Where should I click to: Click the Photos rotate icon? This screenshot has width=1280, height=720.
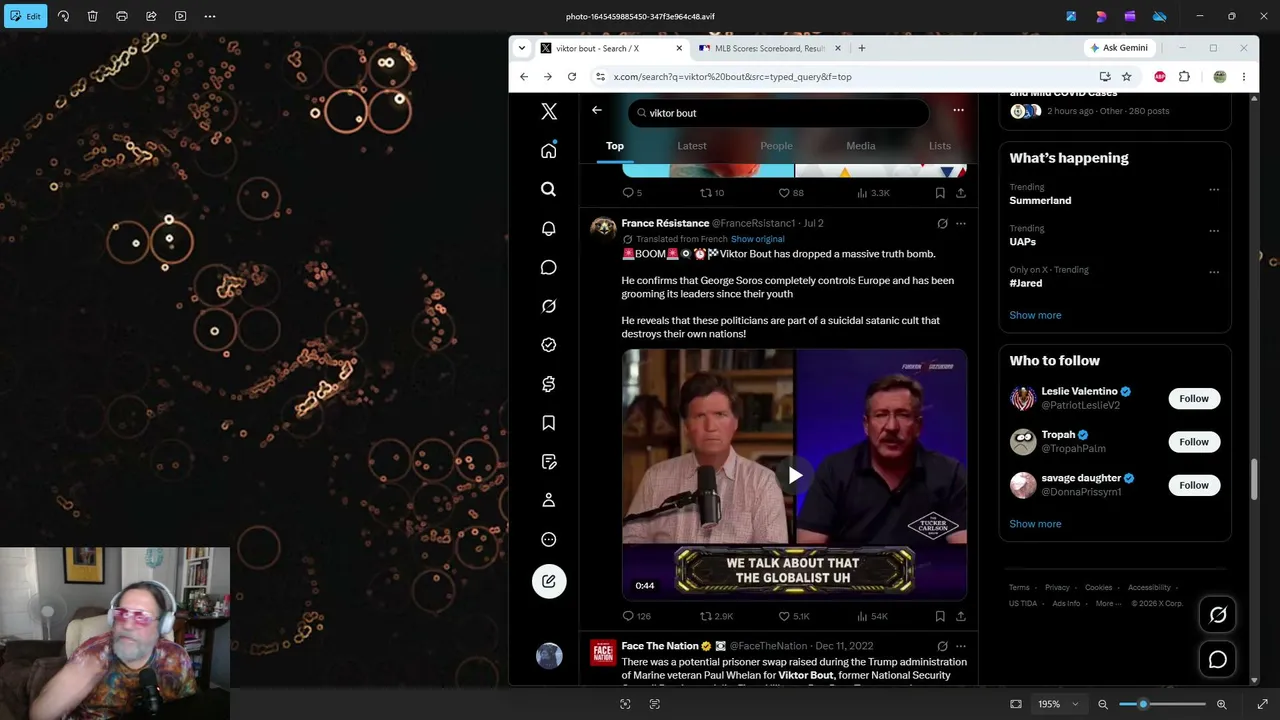[63, 16]
